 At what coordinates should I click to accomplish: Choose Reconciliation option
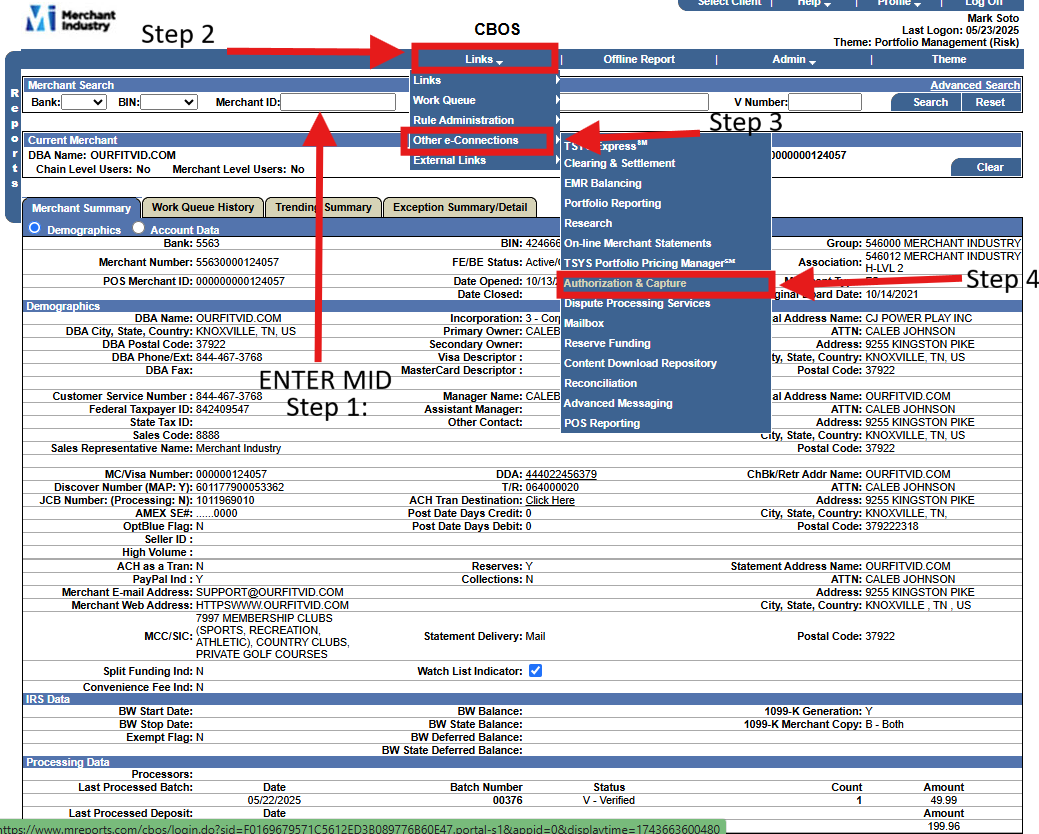[x=665, y=383]
